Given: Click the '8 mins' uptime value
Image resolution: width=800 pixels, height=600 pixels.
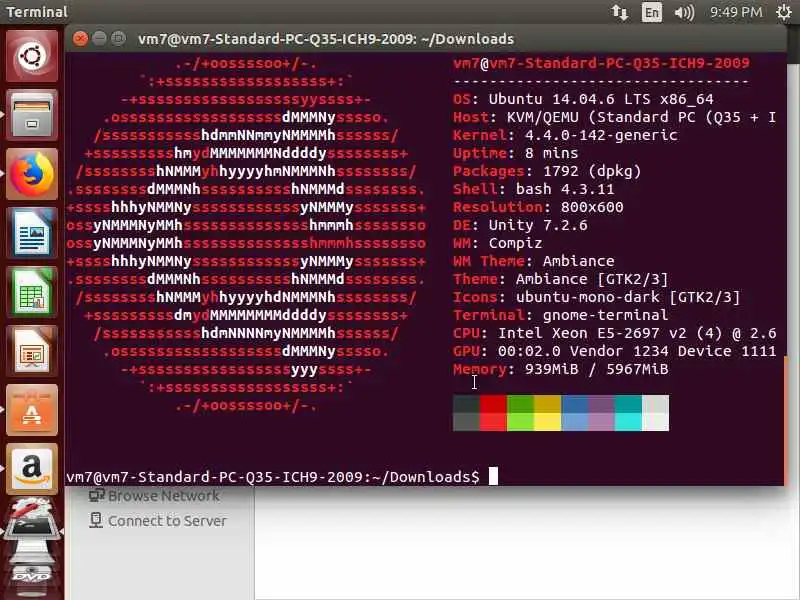Looking at the screenshot, I should point(552,153).
